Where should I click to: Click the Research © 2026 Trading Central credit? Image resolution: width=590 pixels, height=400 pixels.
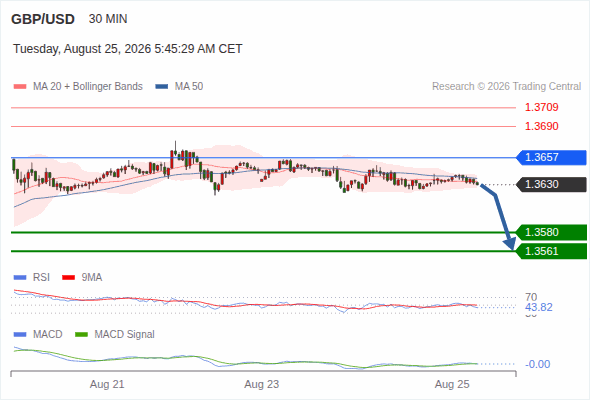(x=506, y=87)
